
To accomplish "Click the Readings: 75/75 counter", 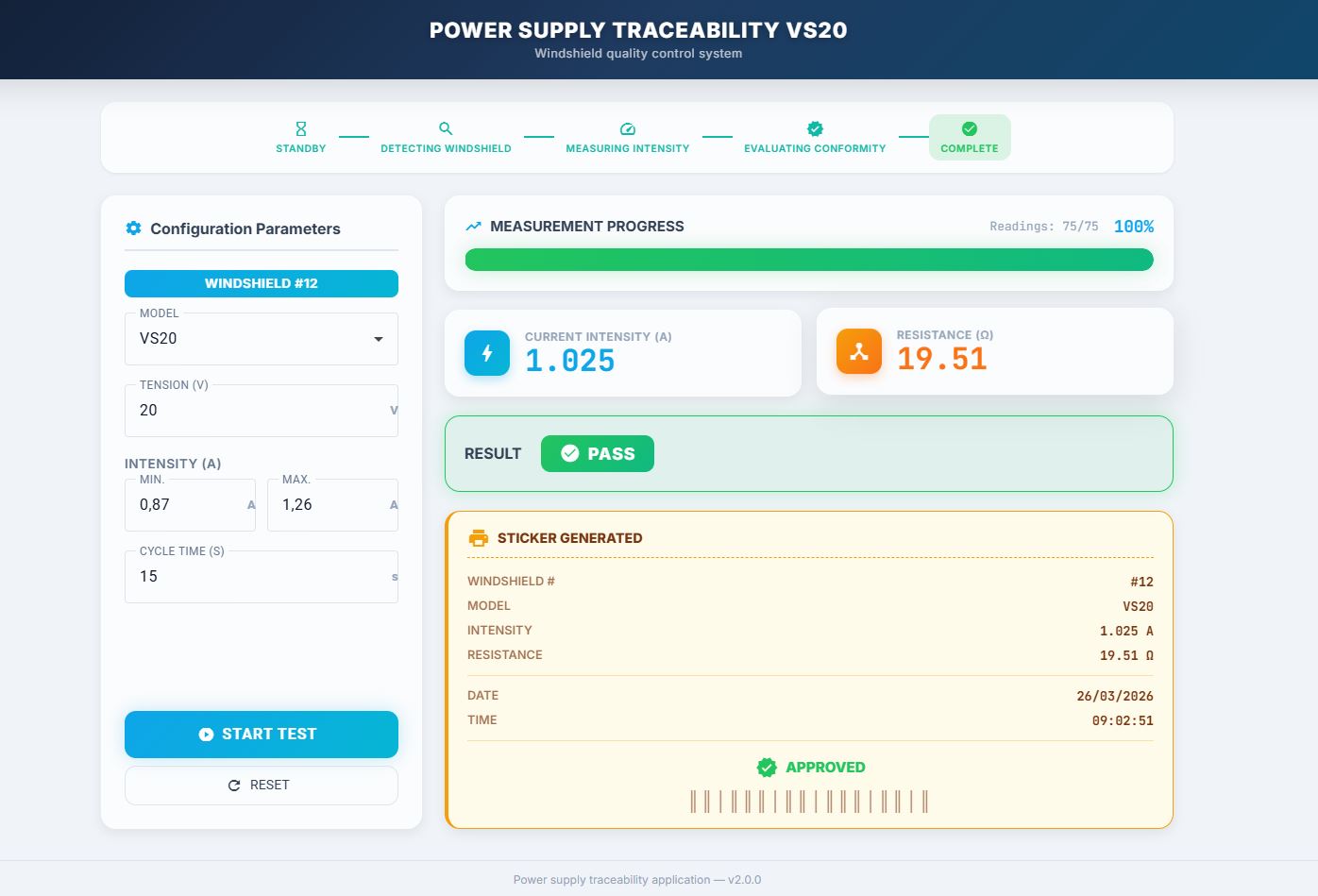I will 1044,227.
